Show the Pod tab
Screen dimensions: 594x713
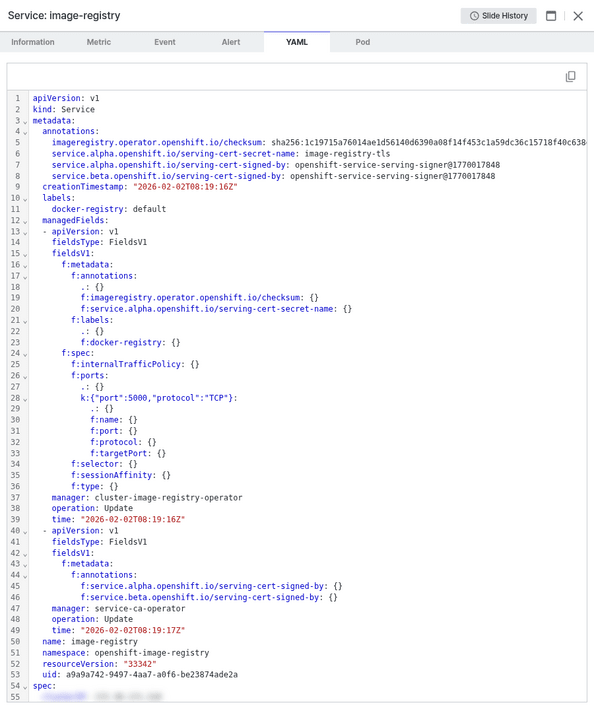coord(362,42)
